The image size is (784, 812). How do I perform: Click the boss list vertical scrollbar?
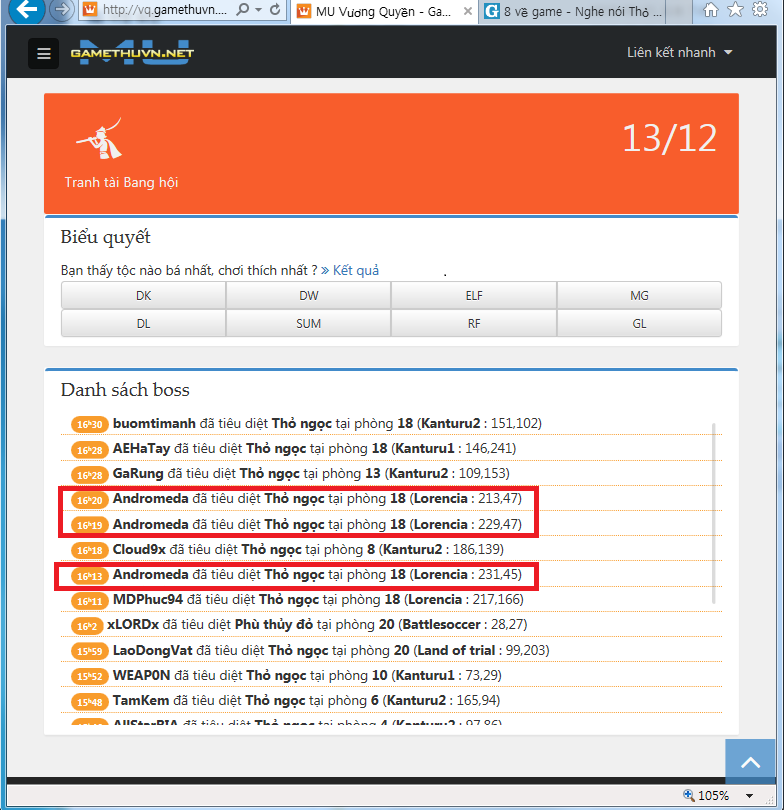pos(714,510)
